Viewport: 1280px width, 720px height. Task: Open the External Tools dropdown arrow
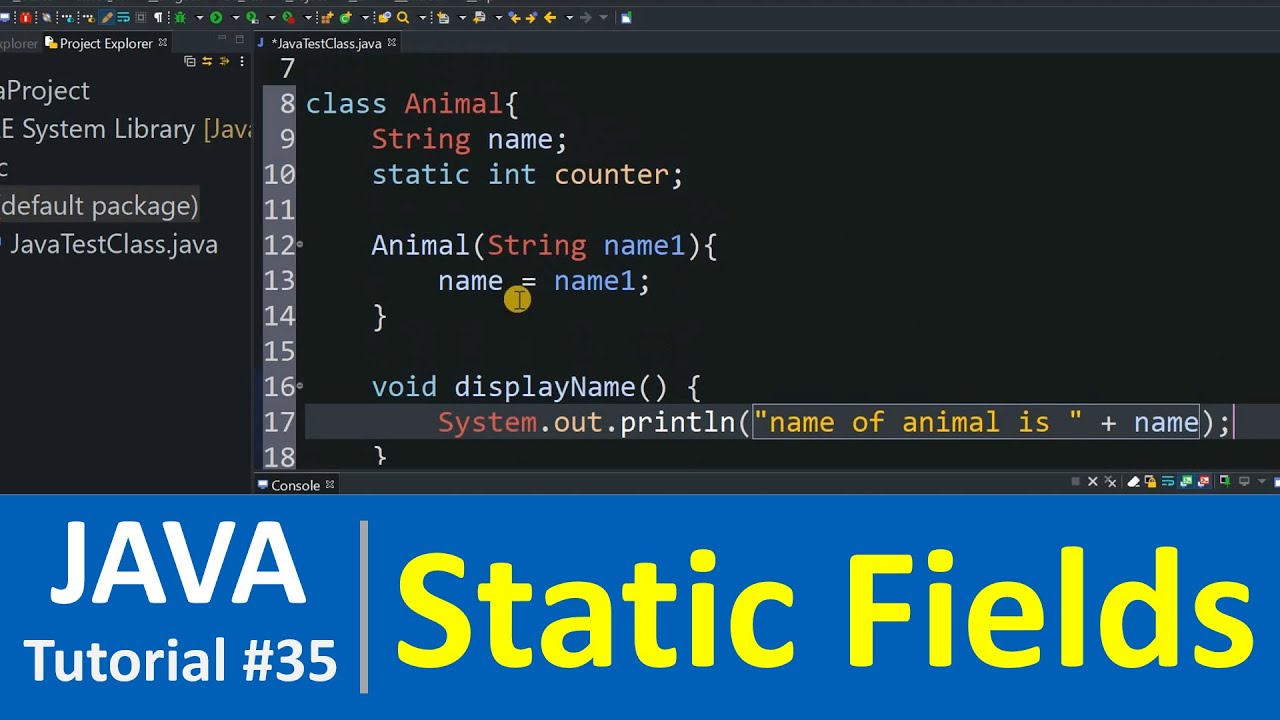tap(308, 18)
